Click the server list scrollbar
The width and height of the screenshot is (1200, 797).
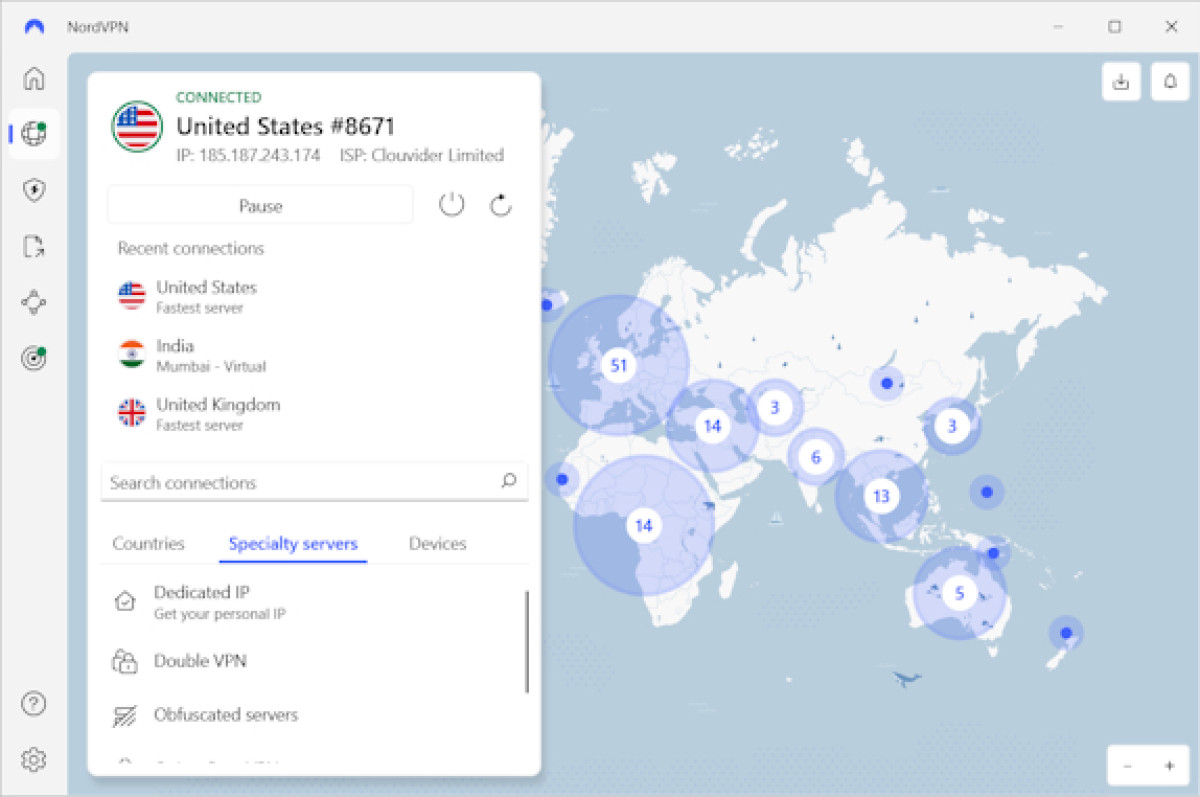527,641
